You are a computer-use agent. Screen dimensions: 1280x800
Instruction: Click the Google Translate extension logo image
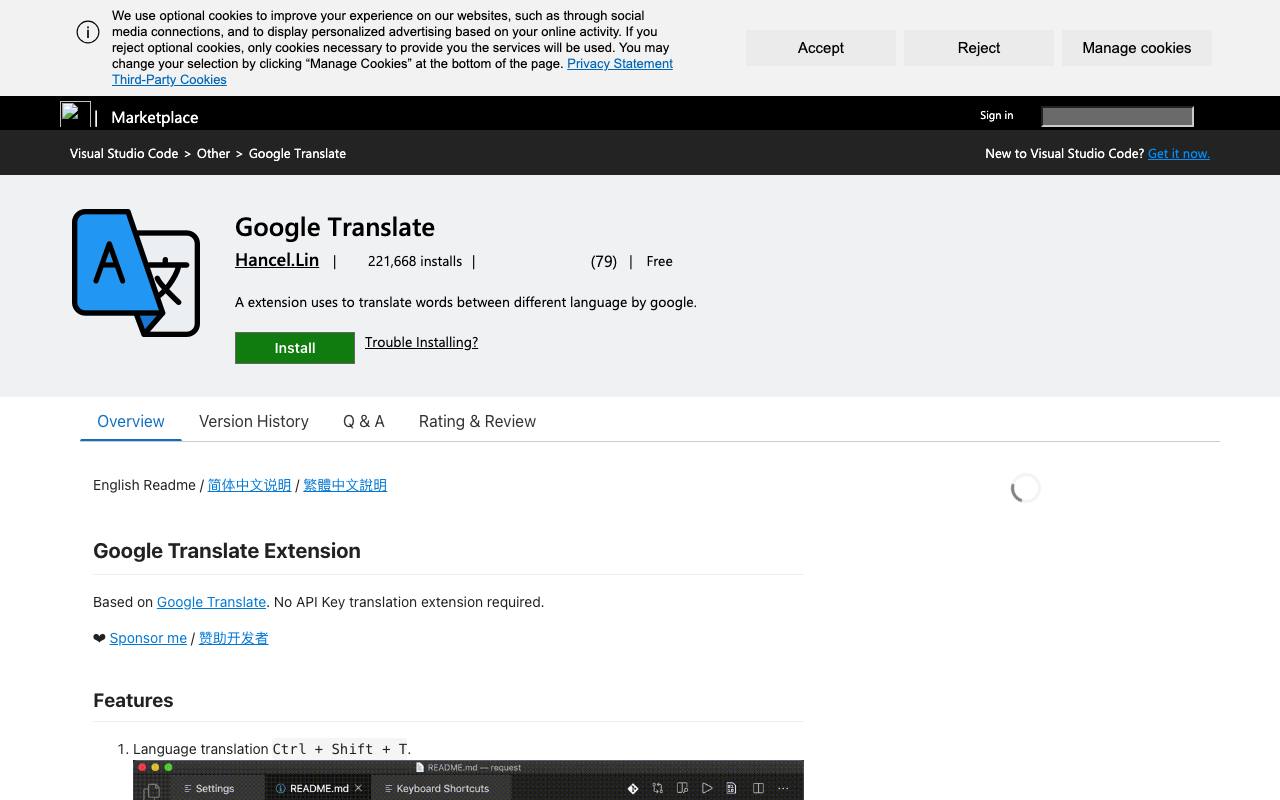[x=136, y=273]
